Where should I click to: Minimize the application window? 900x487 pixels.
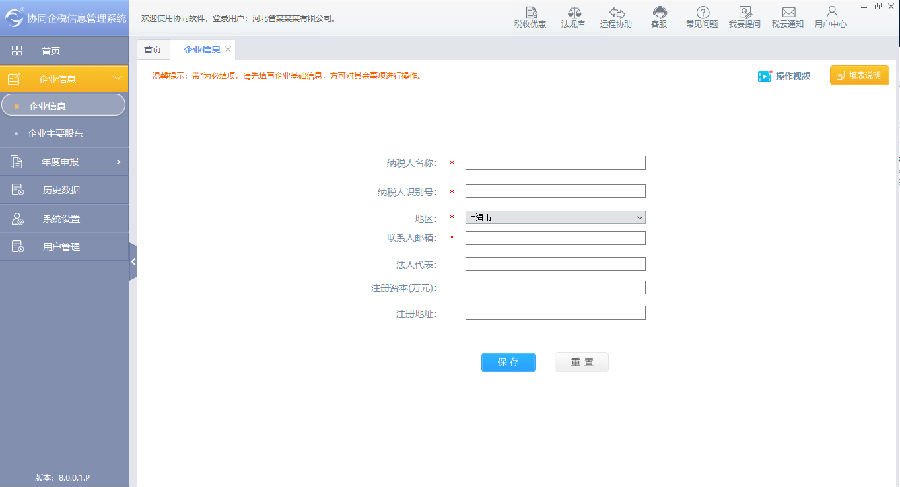coord(864,6)
